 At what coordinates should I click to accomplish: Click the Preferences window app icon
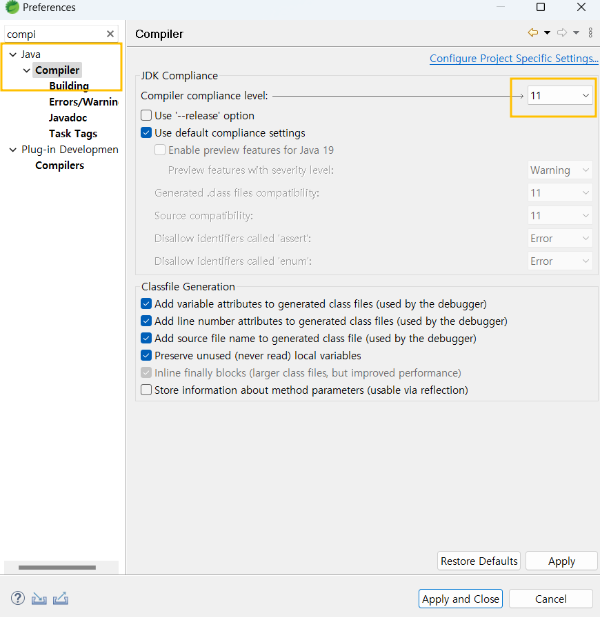pos(12,7)
